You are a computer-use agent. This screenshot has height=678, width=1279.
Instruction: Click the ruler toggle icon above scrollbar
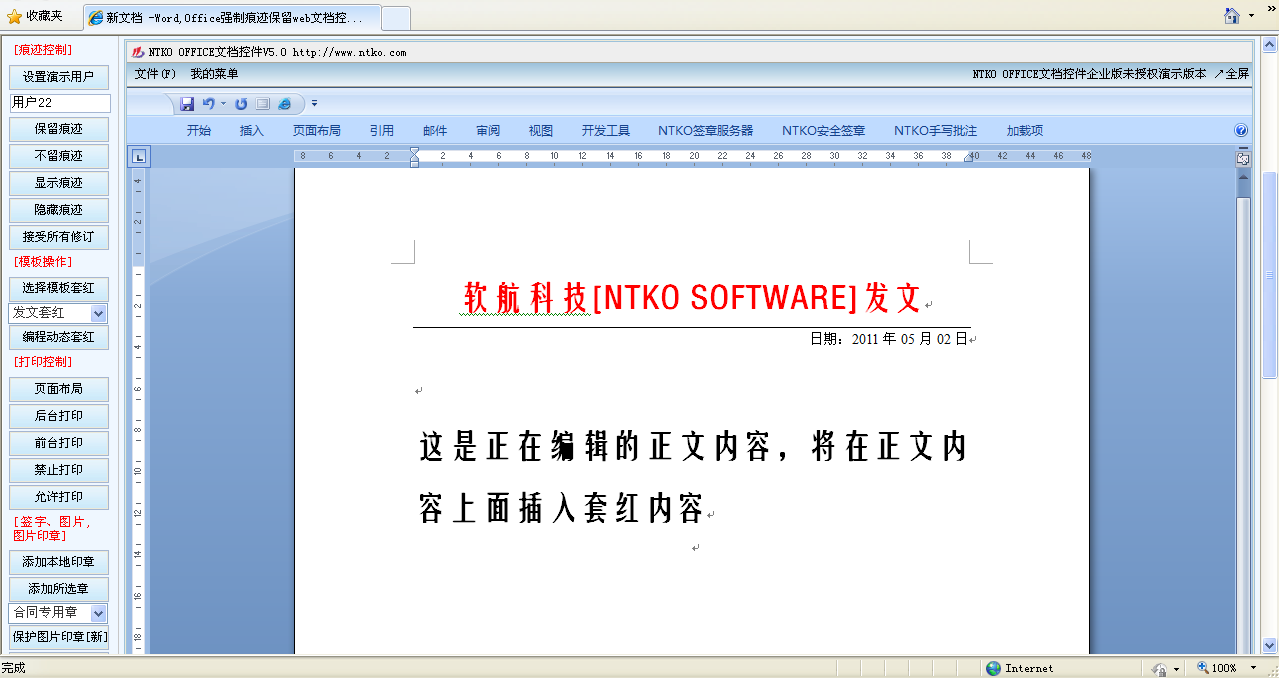coord(1243,158)
